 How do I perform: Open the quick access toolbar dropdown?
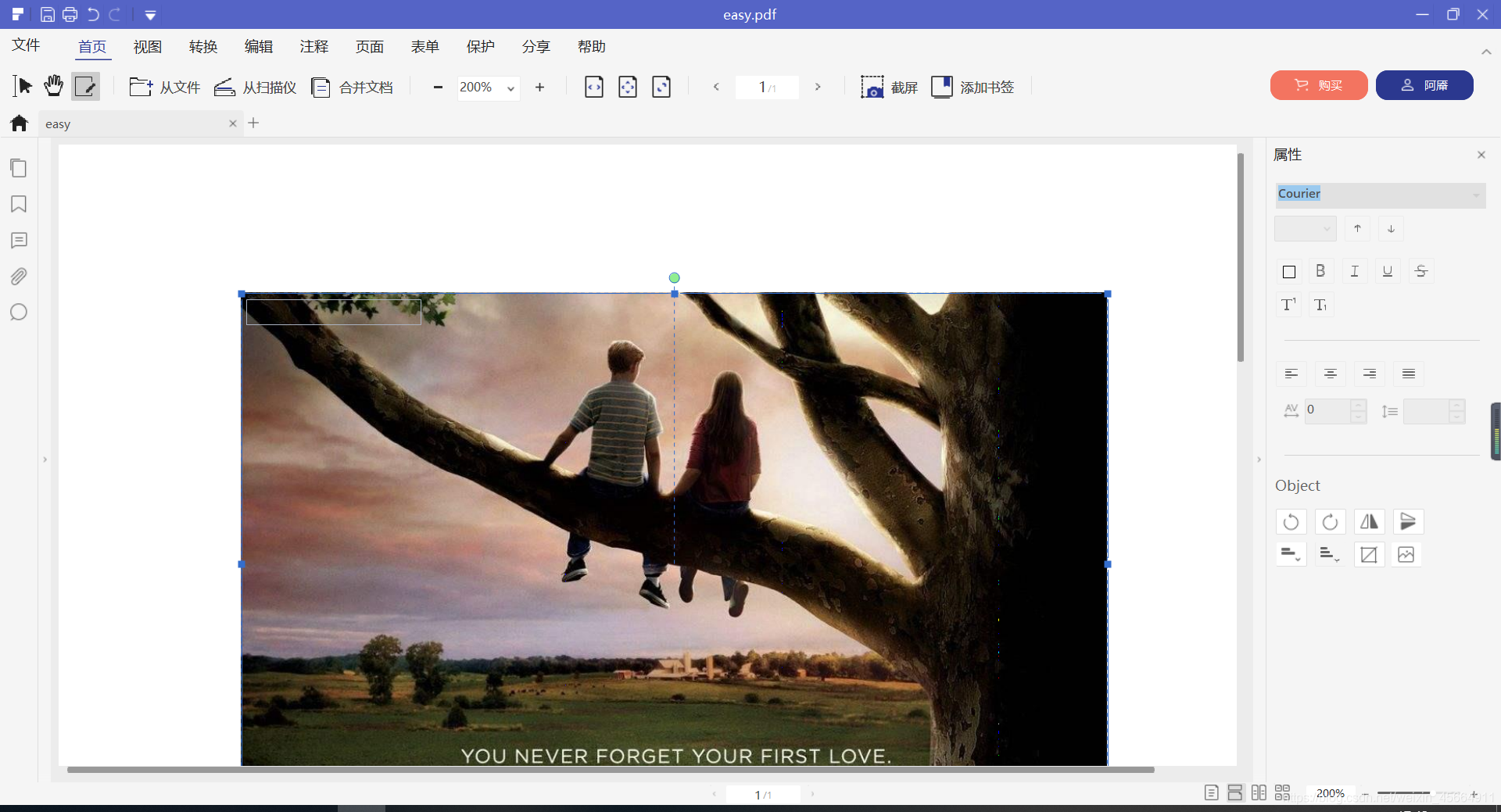[150, 15]
